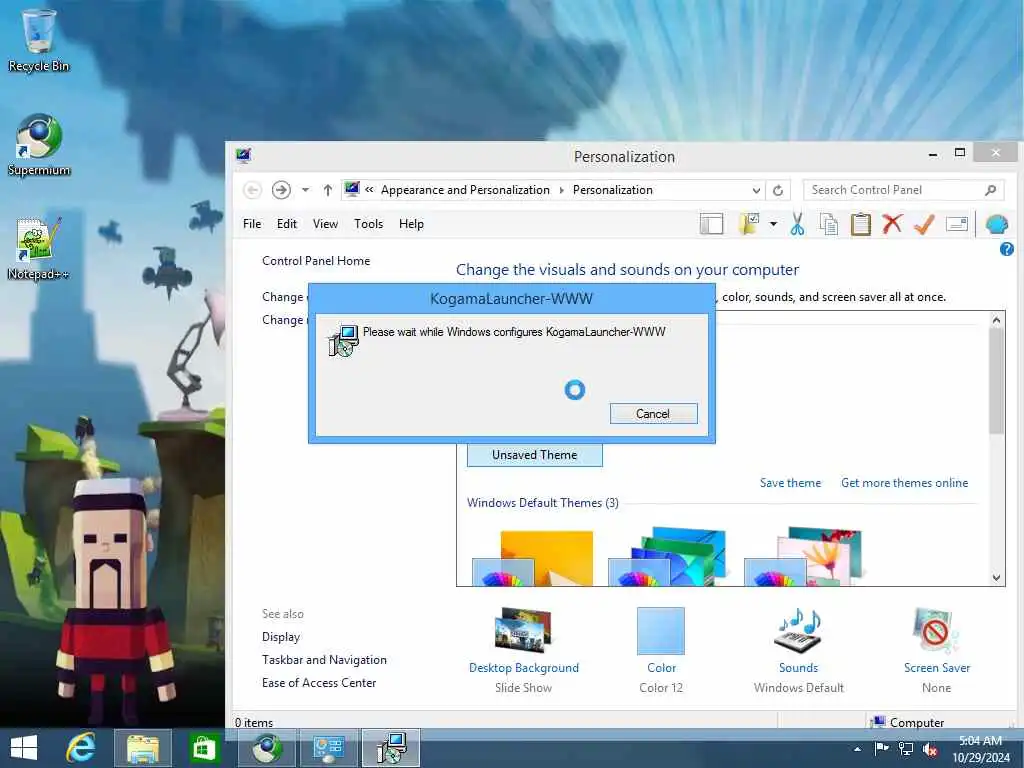The height and width of the screenshot is (768, 1024).
Task: Click the double-chevron at the breadcrumb start
Action: (x=369, y=189)
